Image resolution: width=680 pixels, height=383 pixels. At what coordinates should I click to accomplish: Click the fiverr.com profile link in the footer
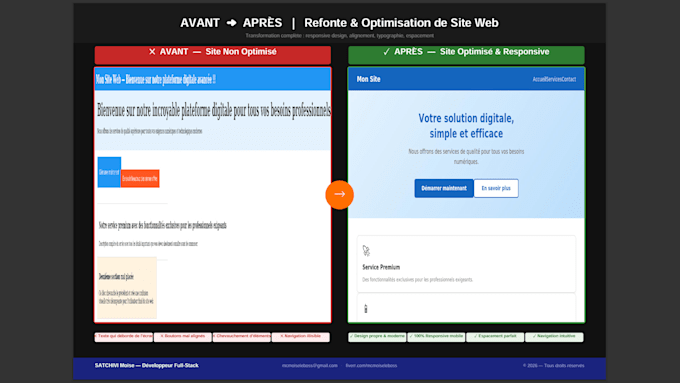(371, 366)
